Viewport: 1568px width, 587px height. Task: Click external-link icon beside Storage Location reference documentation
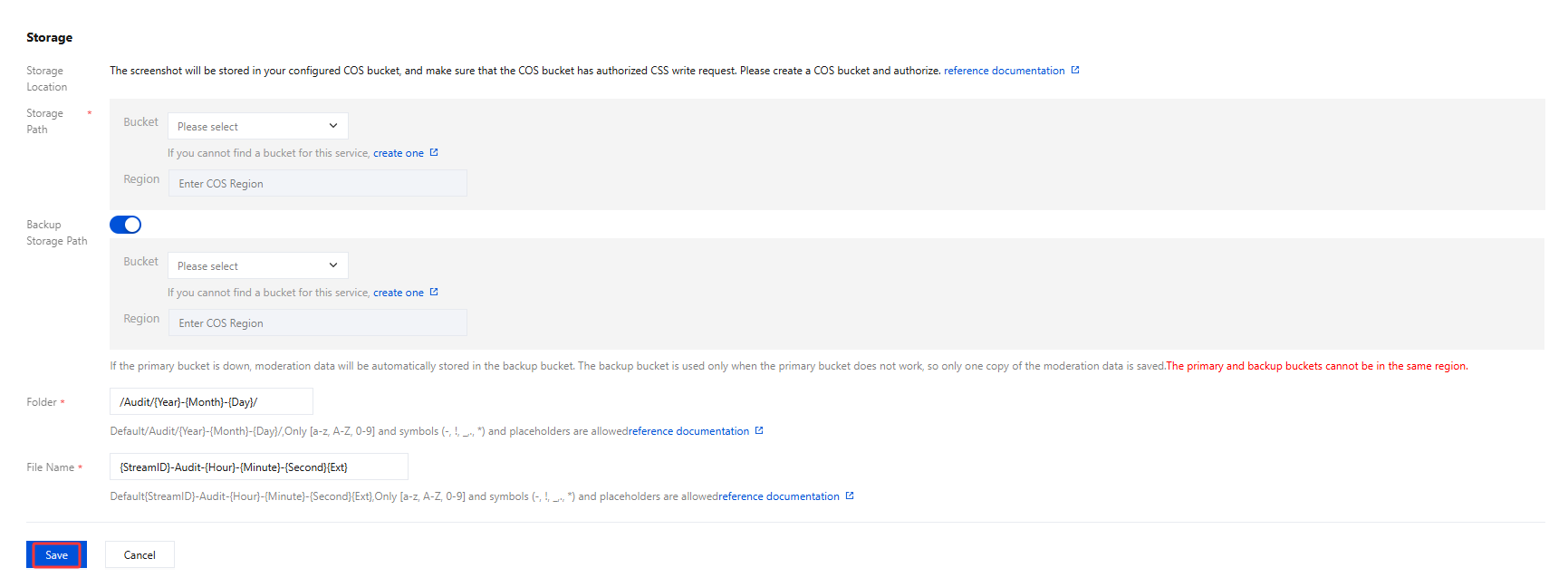point(1075,71)
